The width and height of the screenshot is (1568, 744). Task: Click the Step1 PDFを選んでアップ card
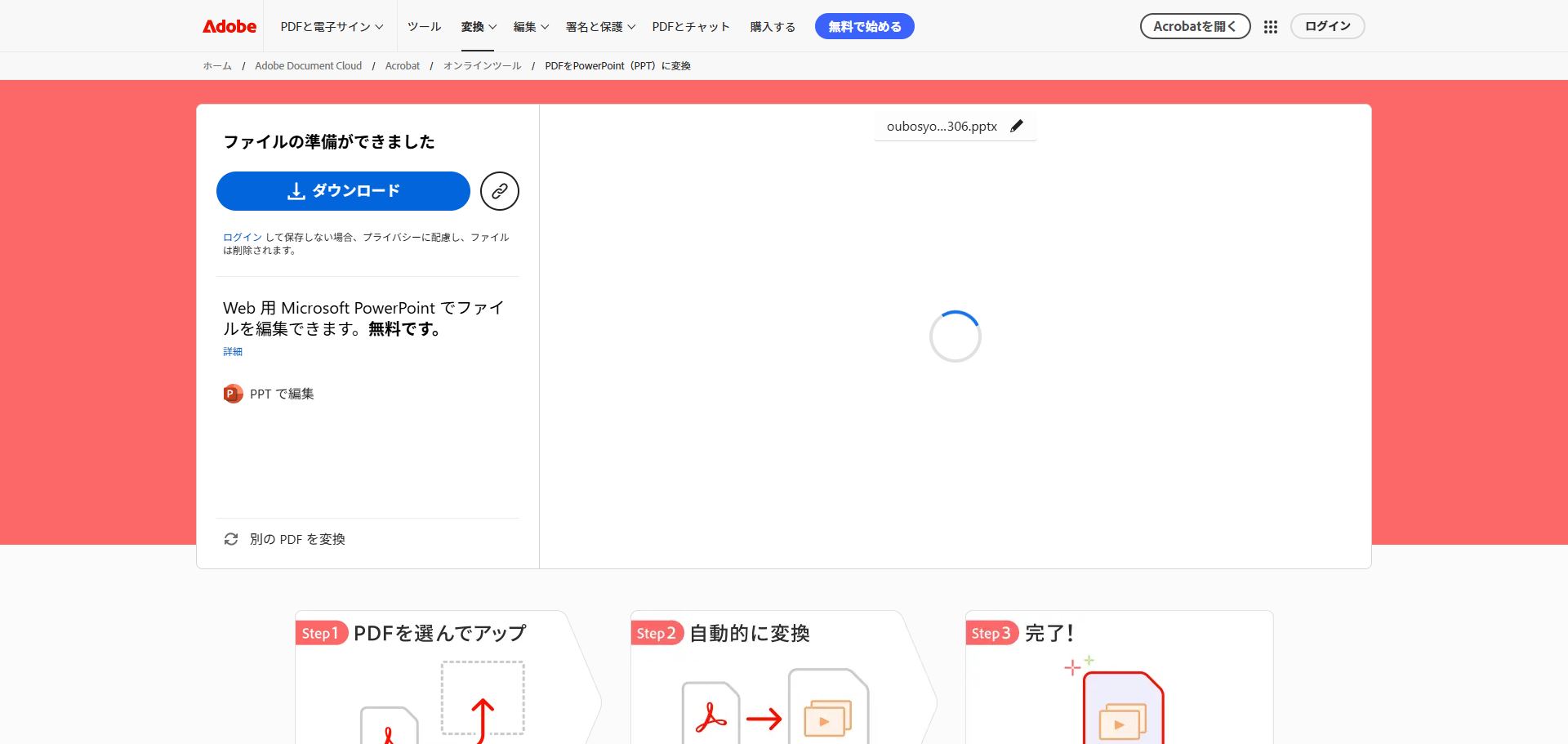[448, 677]
